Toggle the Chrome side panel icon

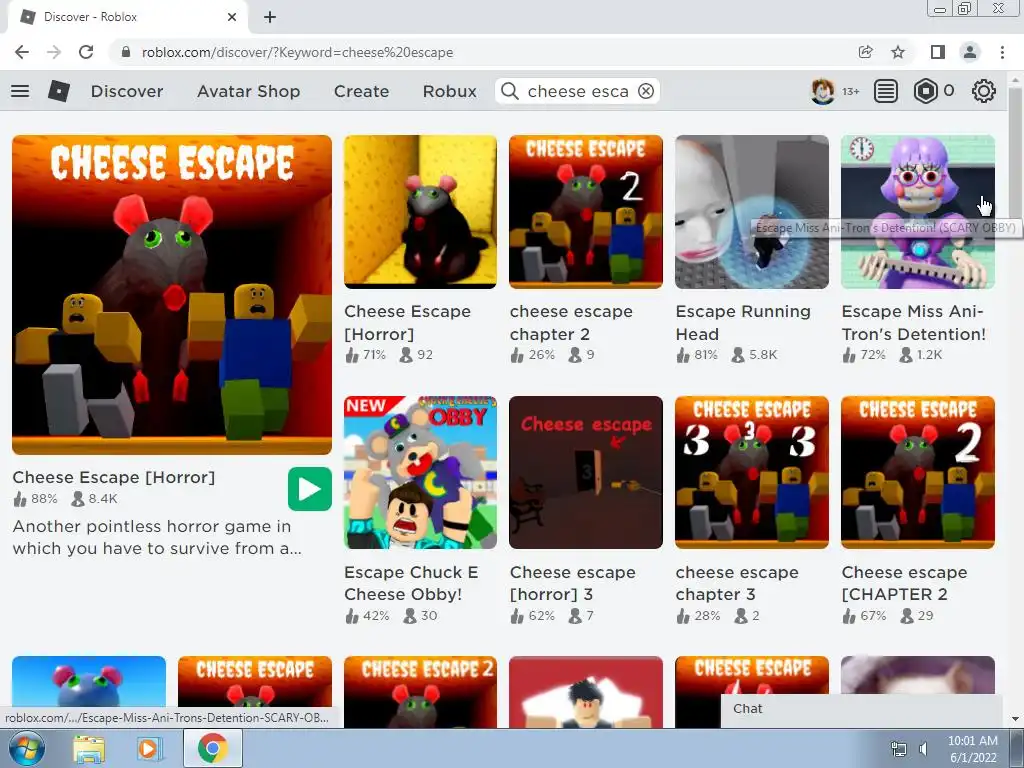coord(938,52)
